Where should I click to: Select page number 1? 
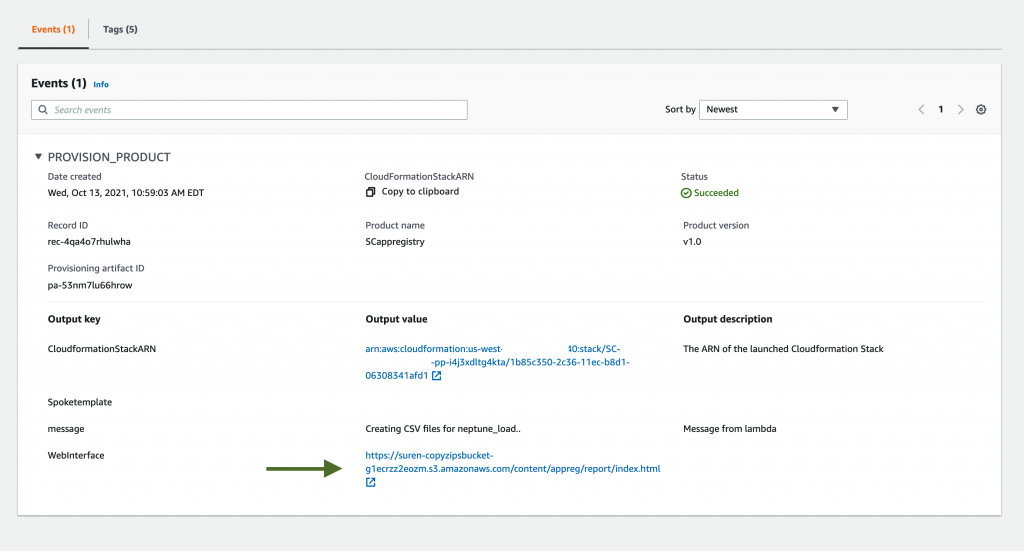coord(940,110)
